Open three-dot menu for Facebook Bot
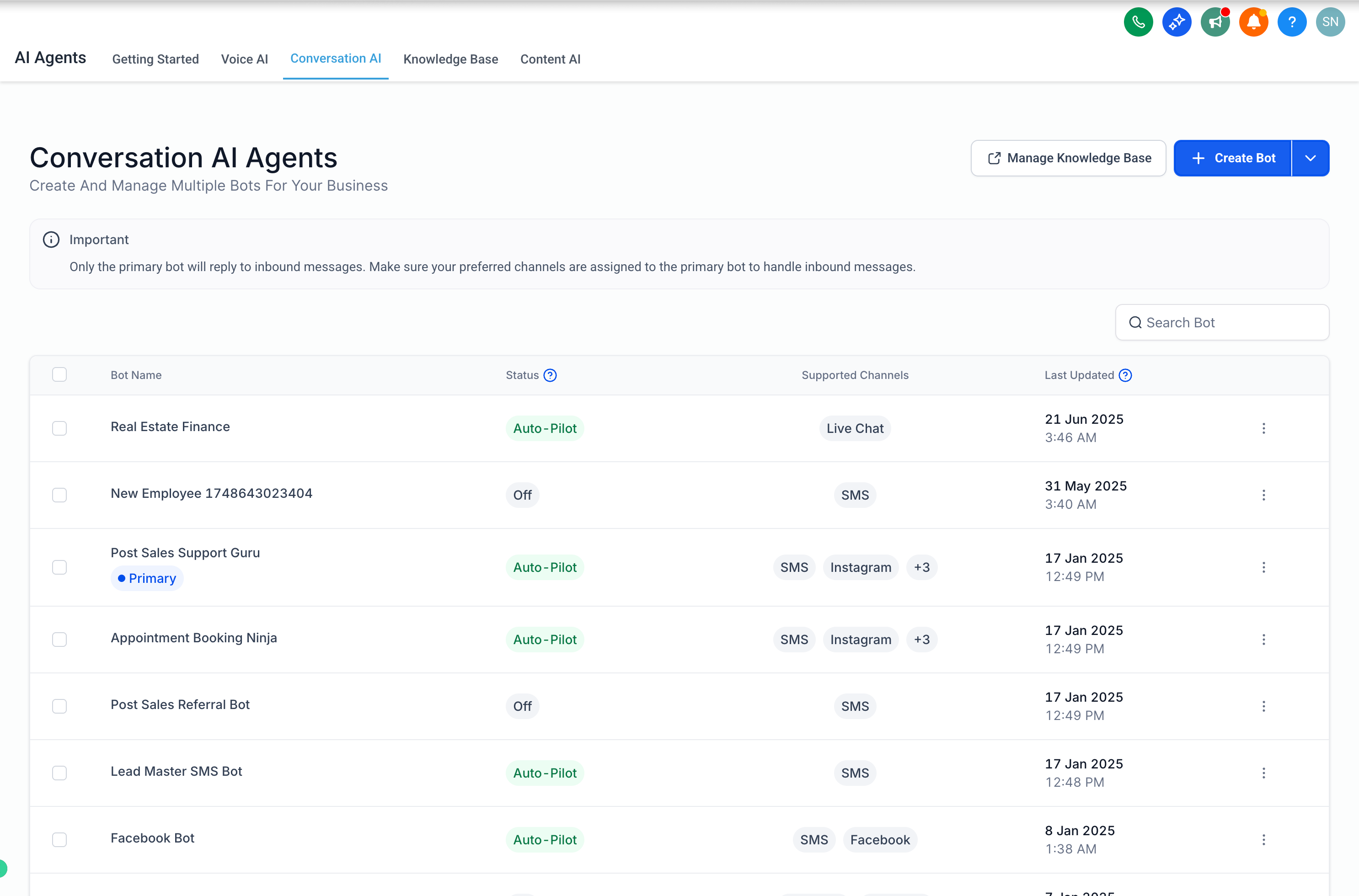This screenshot has width=1359, height=896. [1263, 840]
